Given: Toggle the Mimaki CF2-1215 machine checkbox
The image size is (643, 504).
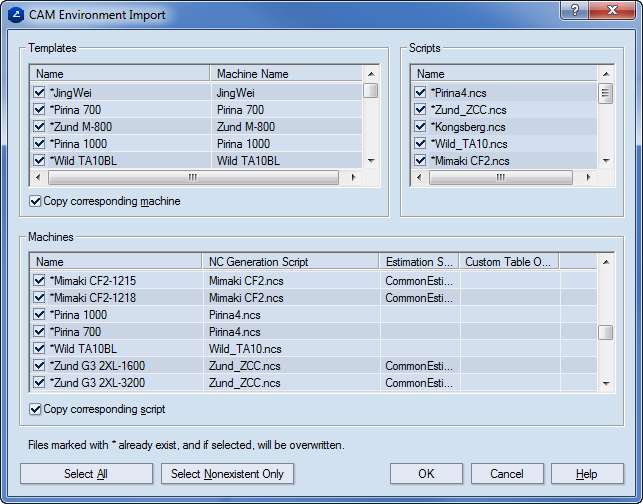Looking at the screenshot, I should tap(39, 281).
